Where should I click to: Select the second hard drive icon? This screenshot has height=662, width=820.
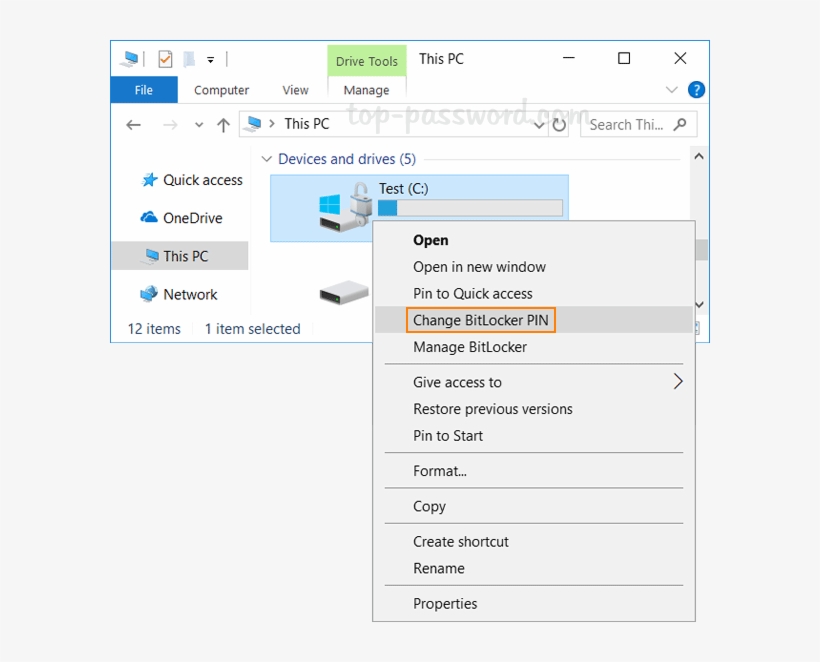[344, 293]
